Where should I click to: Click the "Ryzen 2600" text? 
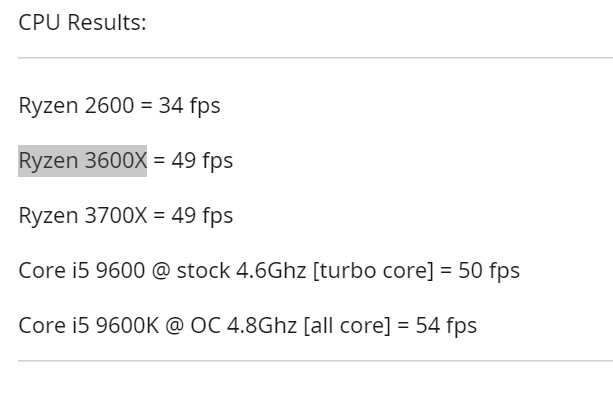[x=76, y=106]
